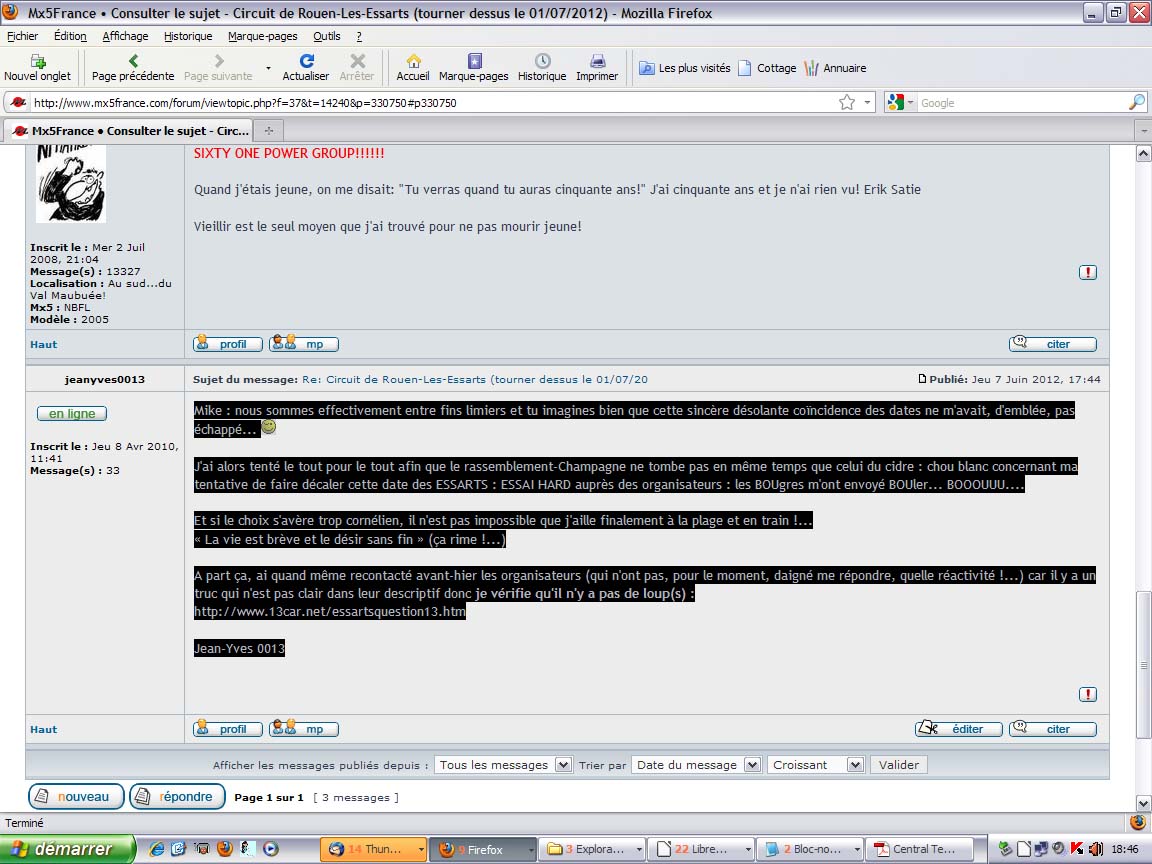The height and width of the screenshot is (864, 1152).
Task: Open the Date du message sort dropdown
Action: pyautogui.click(x=696, y=765)
